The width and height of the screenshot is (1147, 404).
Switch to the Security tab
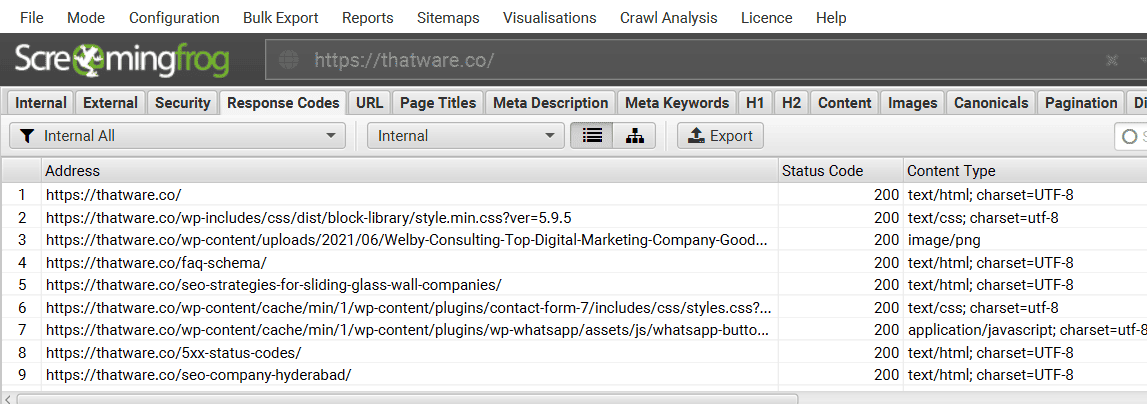point(182,103)
